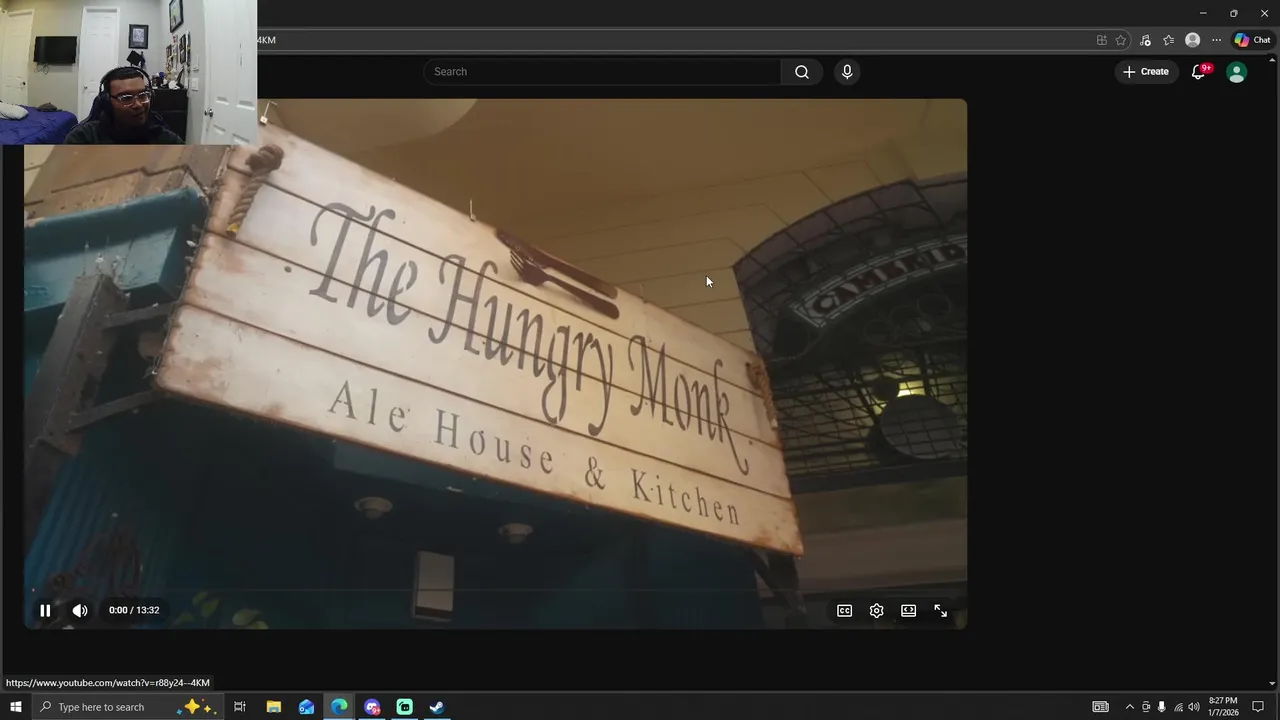Open the News and interests taskbar widget
This screenshot has height=720, width=1280.
[x=1100, y=707]
